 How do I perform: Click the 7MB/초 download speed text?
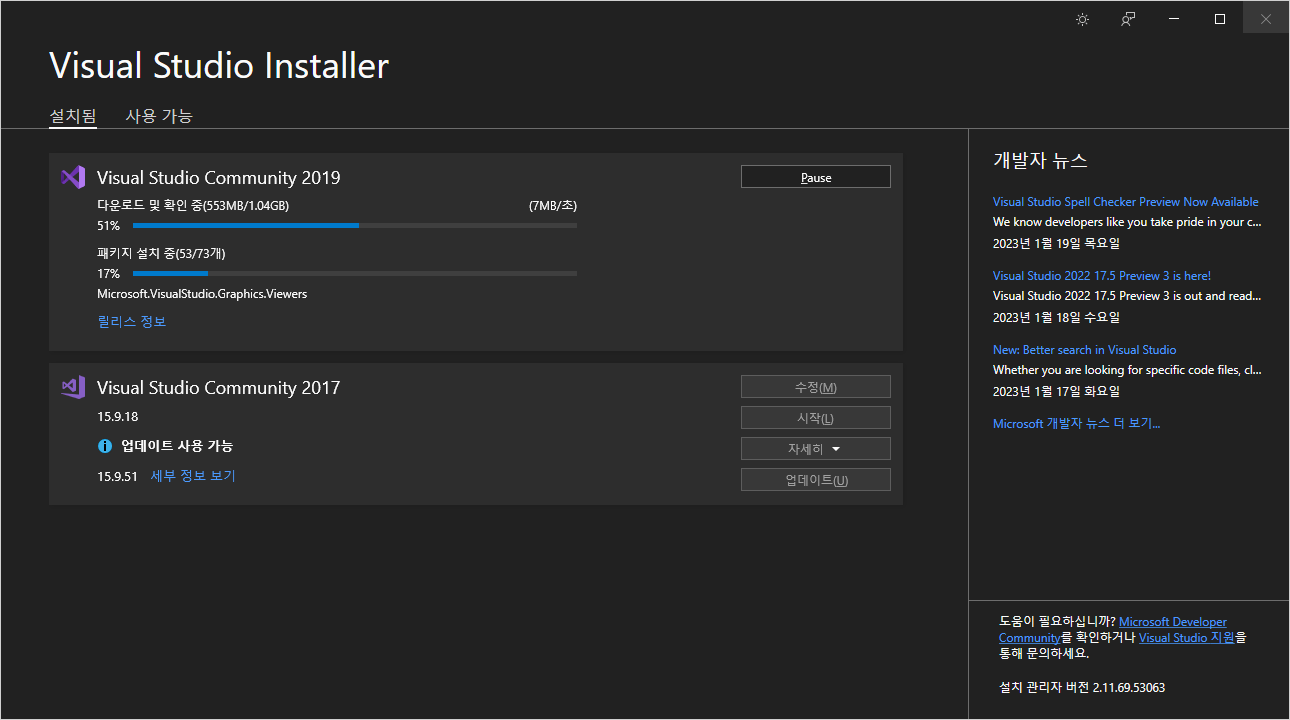[x=553, y=206]
